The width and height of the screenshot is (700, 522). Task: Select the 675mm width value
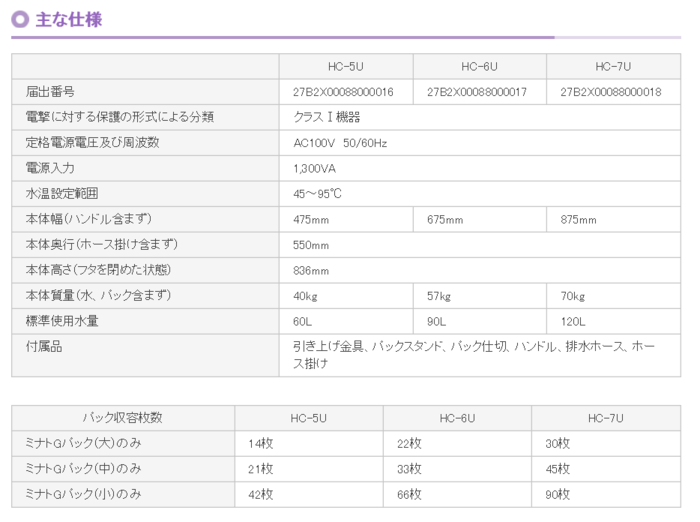445,220
